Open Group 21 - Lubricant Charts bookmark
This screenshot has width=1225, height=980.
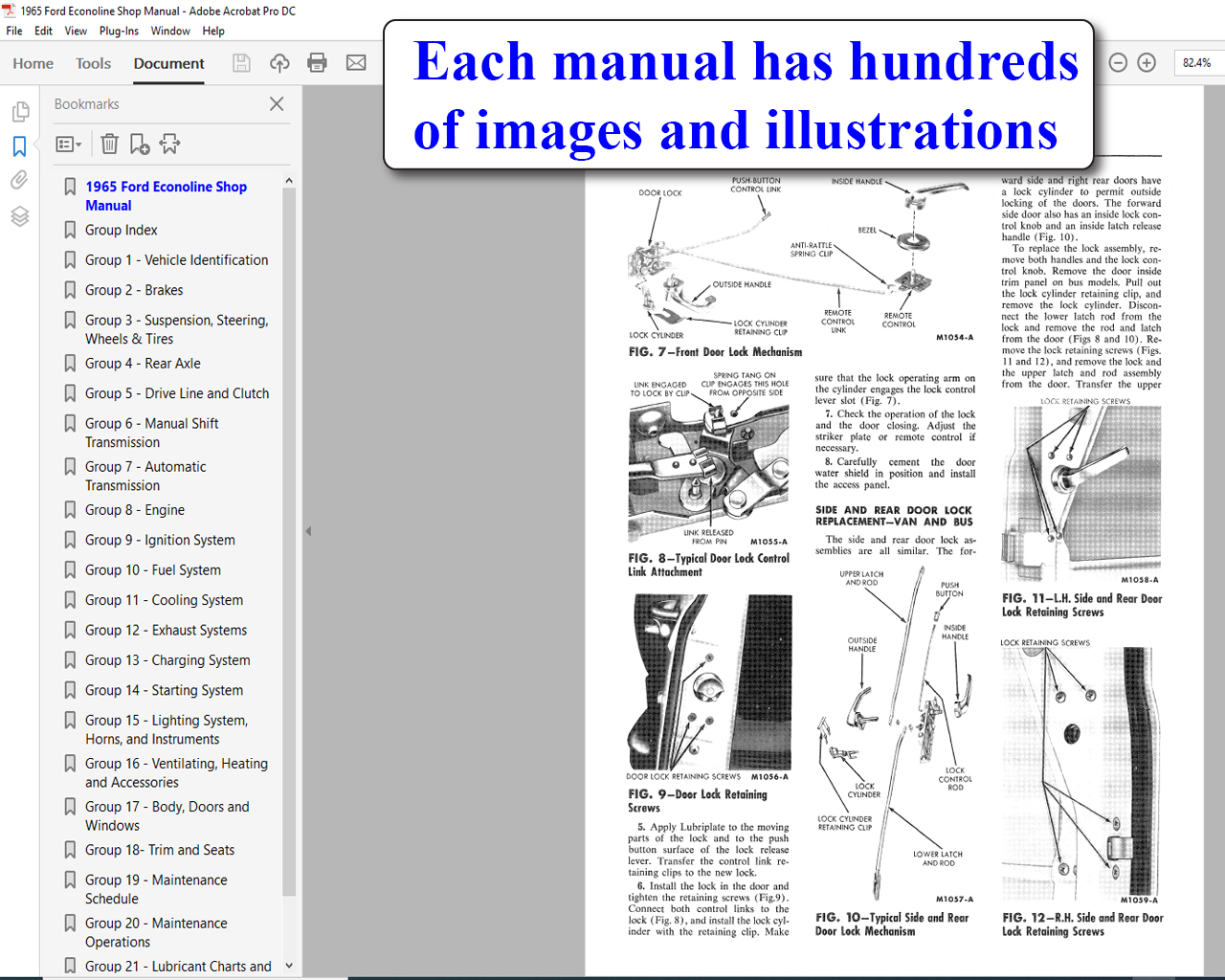click(178, 967)
